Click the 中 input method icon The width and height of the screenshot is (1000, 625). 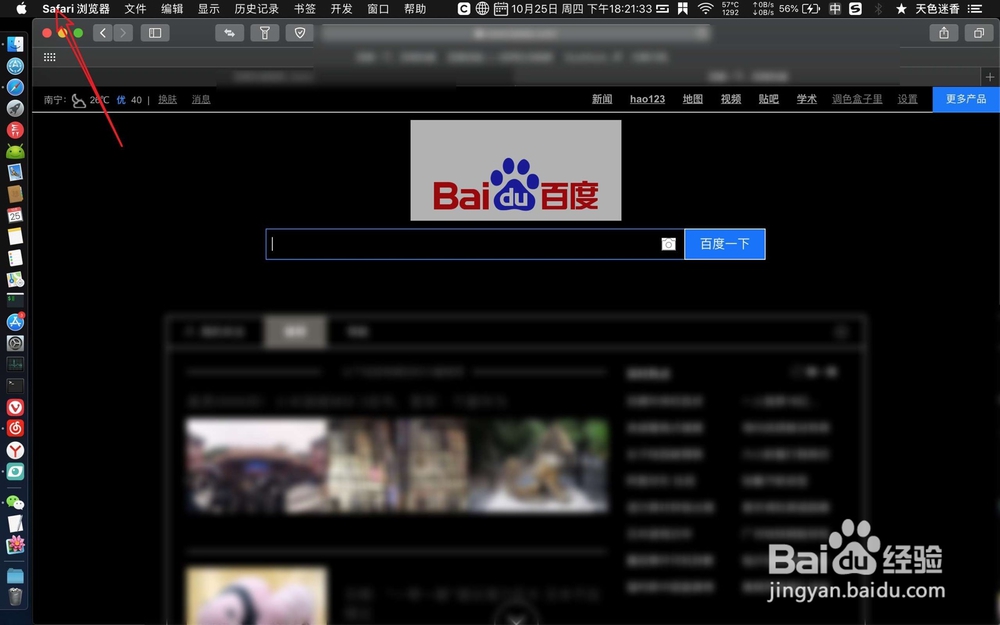(x=835, y=9)
